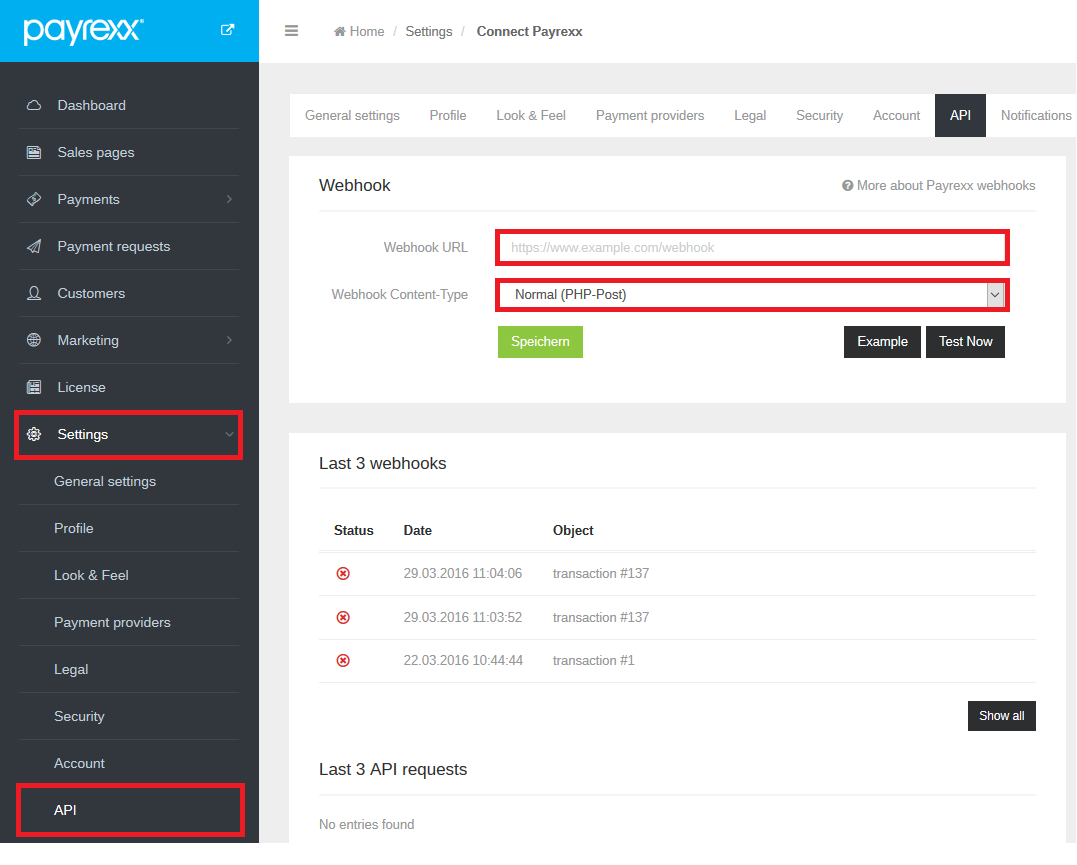The image size is (1077, 865).
Task: Click the failed status icon for 22.03.2016 webhook
Action: (x=343, y=661)
